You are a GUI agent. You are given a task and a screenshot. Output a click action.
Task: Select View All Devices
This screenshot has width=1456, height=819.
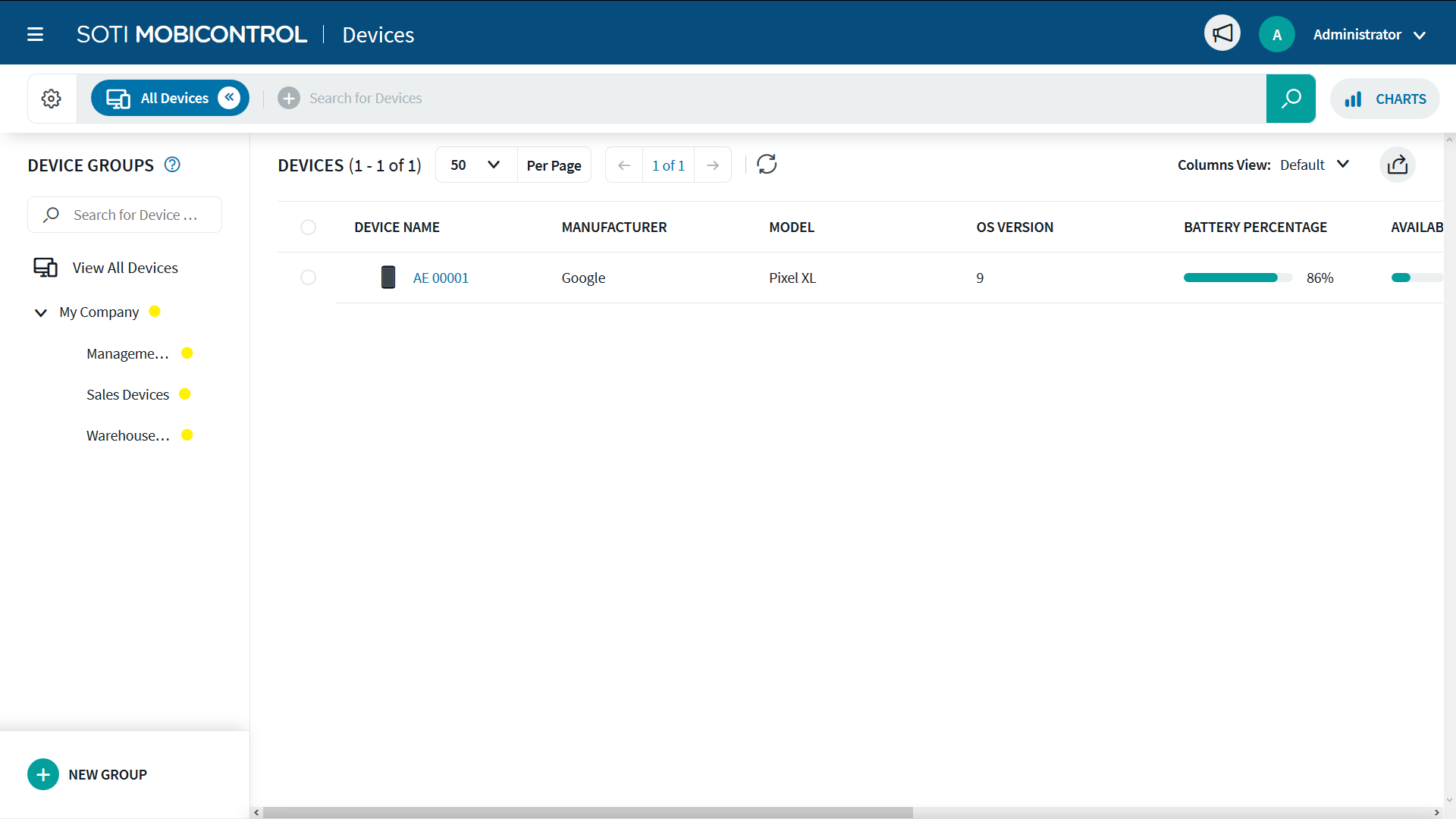pos(125,268)
